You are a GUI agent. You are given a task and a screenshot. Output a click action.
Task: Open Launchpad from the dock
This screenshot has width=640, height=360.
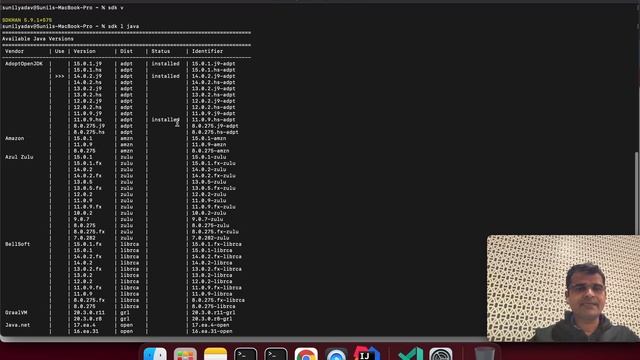coord(185,354)
